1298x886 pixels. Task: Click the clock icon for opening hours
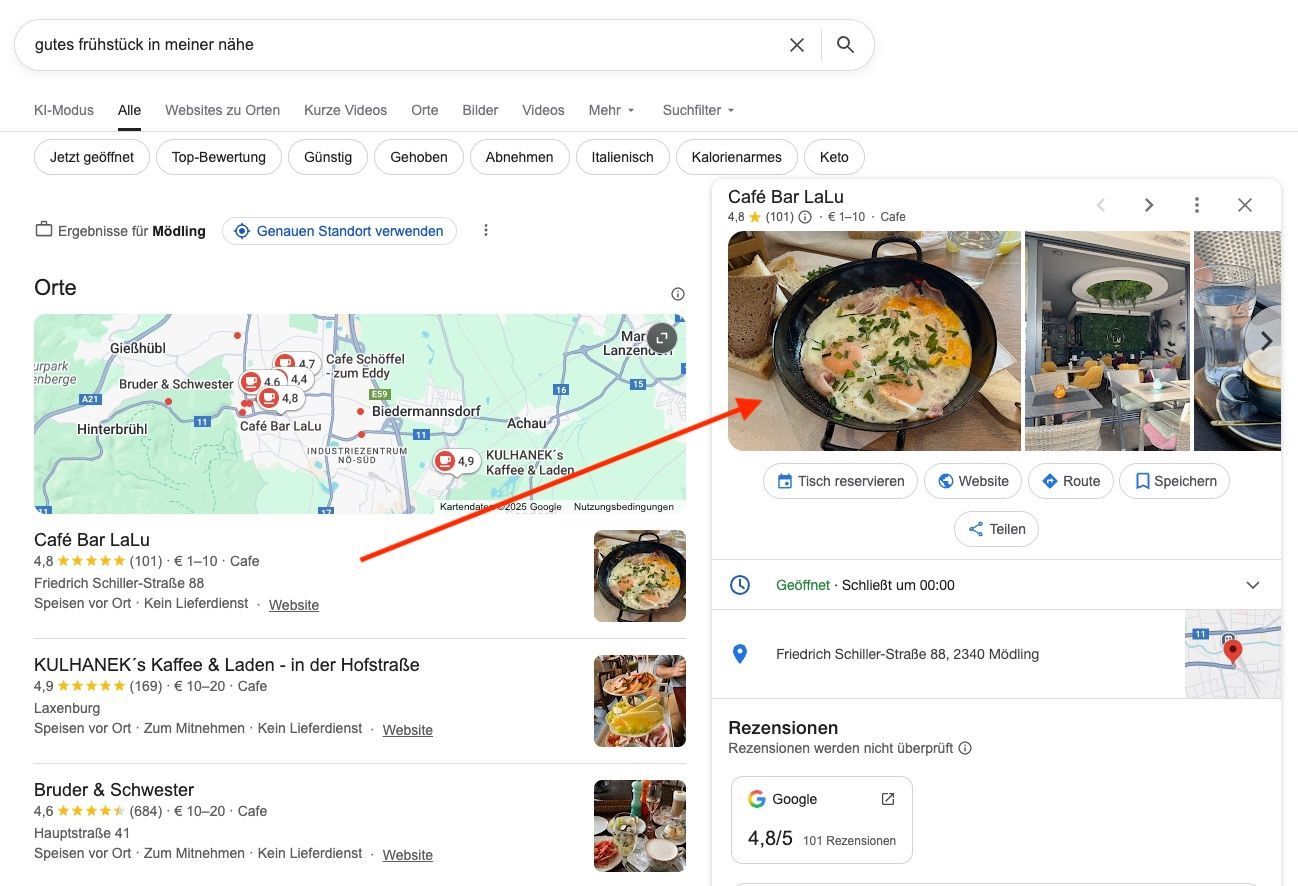[x=740, y=585]
